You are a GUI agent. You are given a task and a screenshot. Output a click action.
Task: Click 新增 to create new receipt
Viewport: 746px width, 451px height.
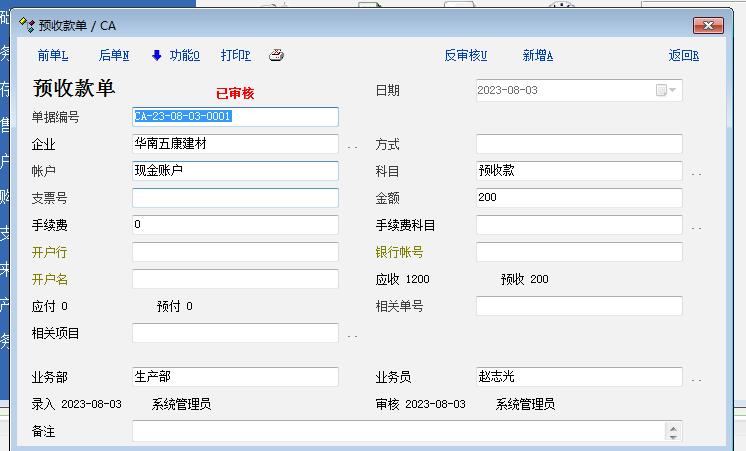pyautogui.click(x=537, y=55)
